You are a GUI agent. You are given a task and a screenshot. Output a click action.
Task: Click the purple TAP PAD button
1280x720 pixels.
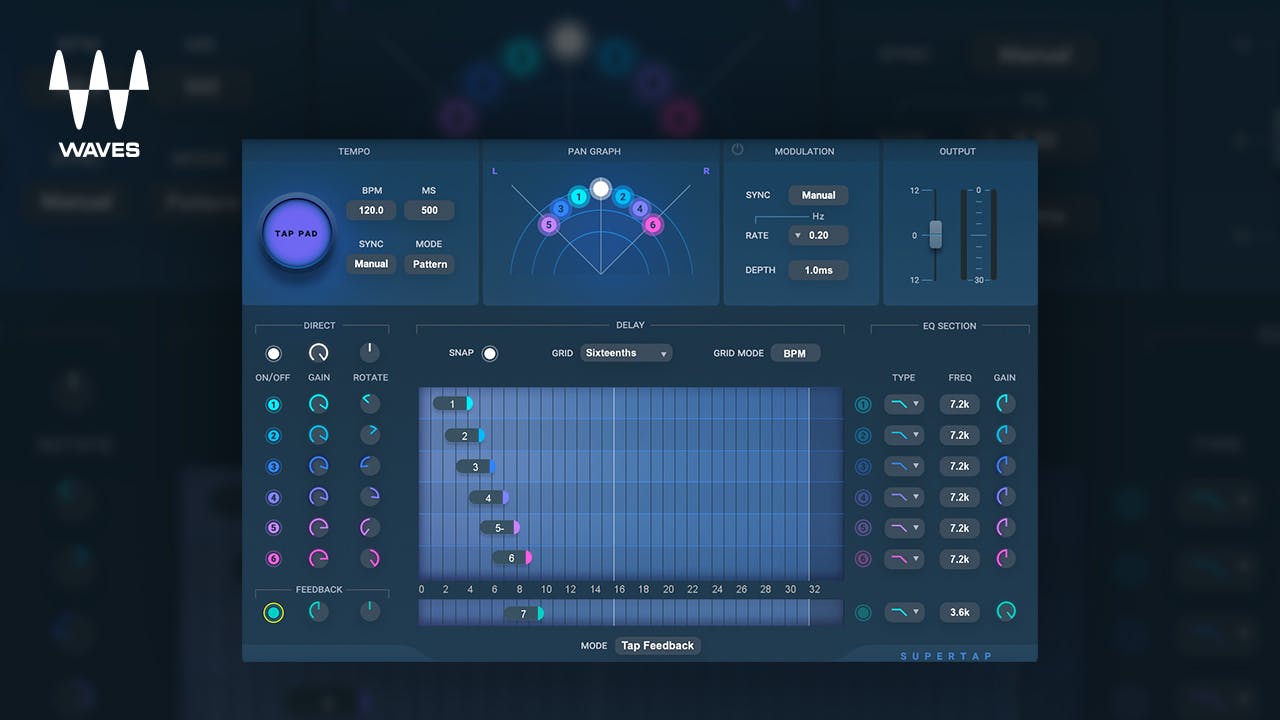[296, 233]
